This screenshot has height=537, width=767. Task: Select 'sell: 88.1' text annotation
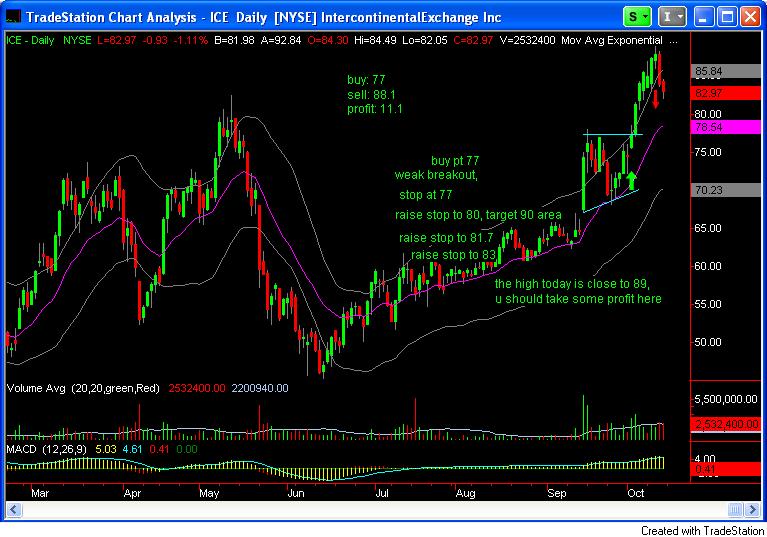[371, 94]
